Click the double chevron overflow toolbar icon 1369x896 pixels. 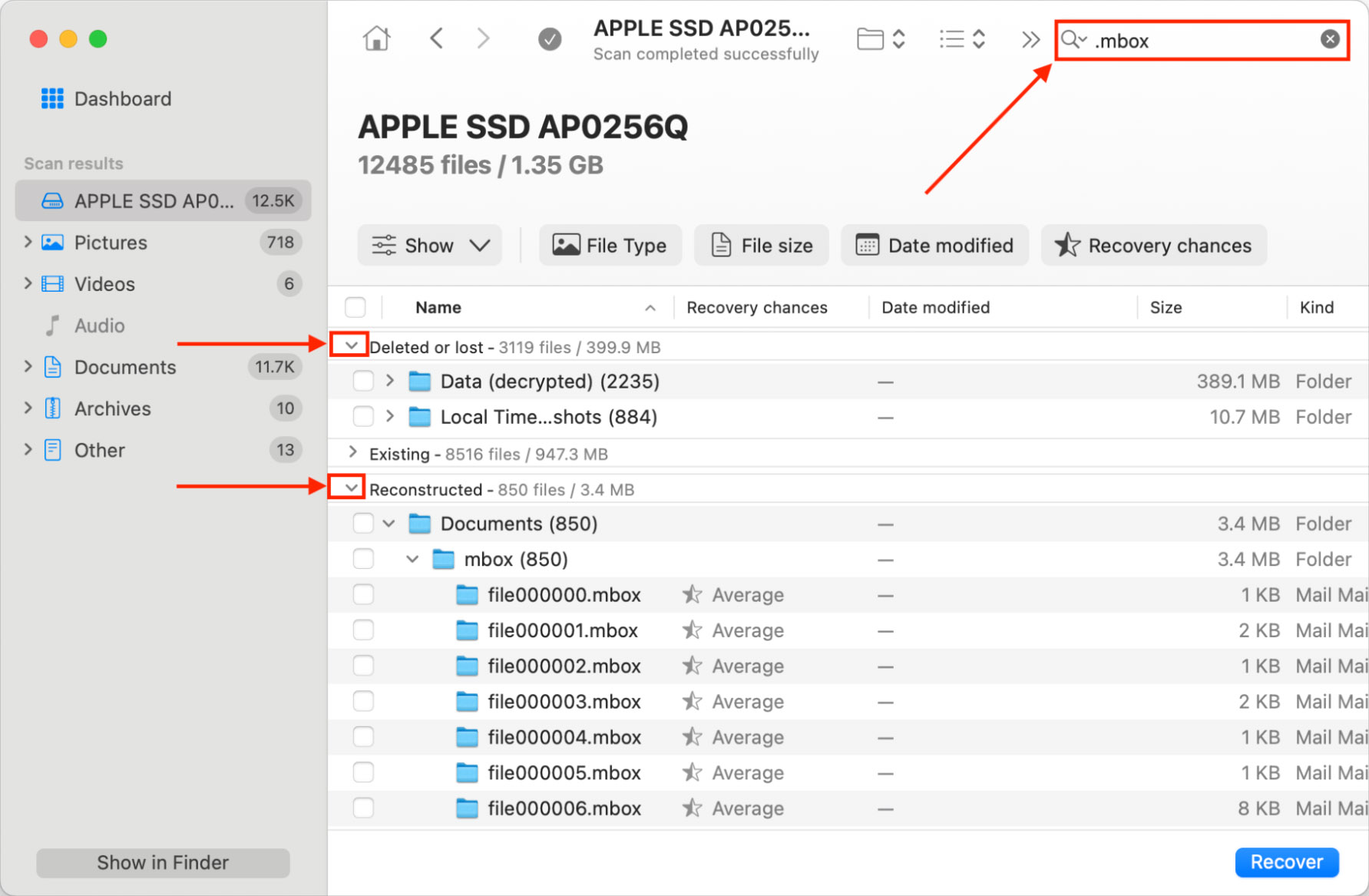click(x=1030, y=38)
